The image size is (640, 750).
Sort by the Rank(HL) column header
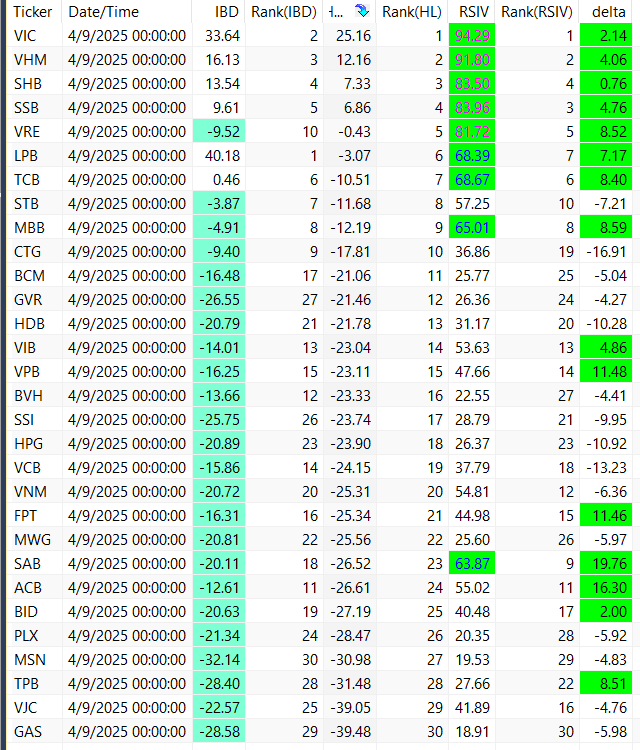[x=411, y=11]
